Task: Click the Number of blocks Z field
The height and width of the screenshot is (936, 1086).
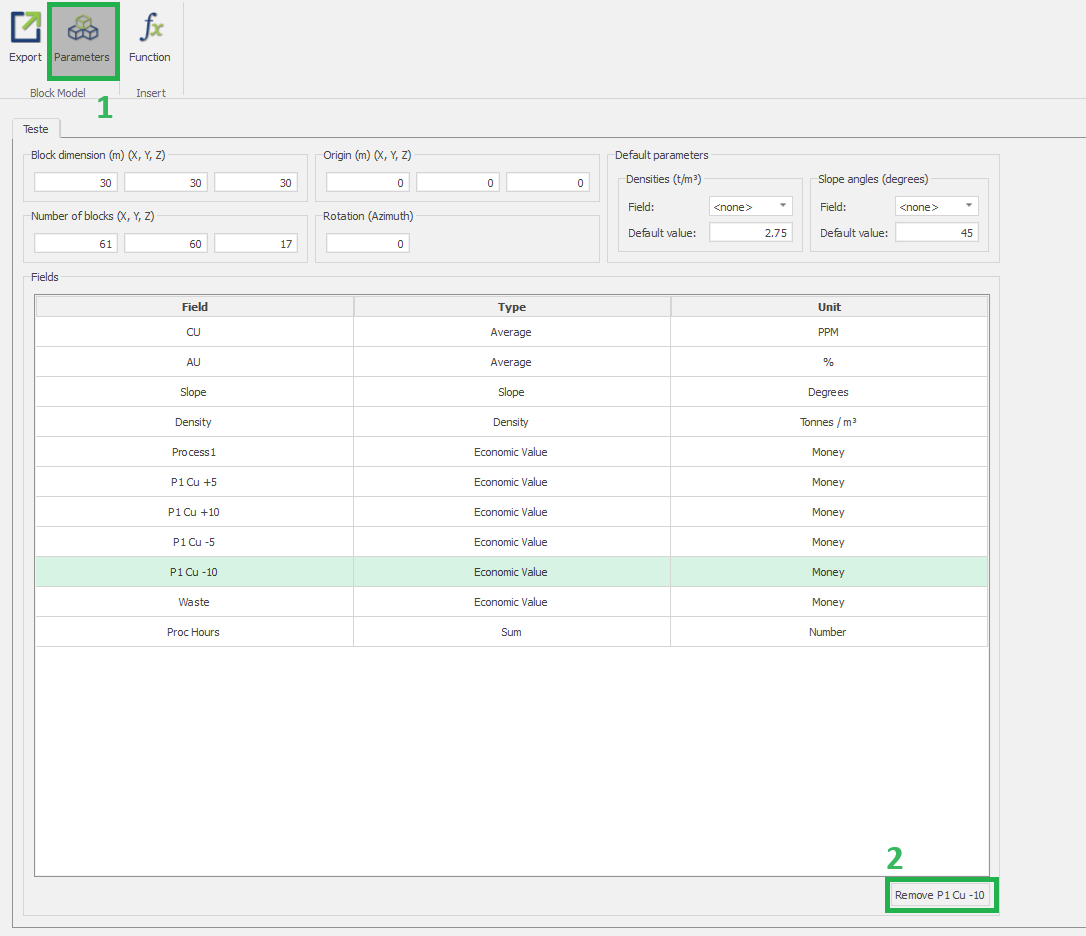Action: [256, 243]
